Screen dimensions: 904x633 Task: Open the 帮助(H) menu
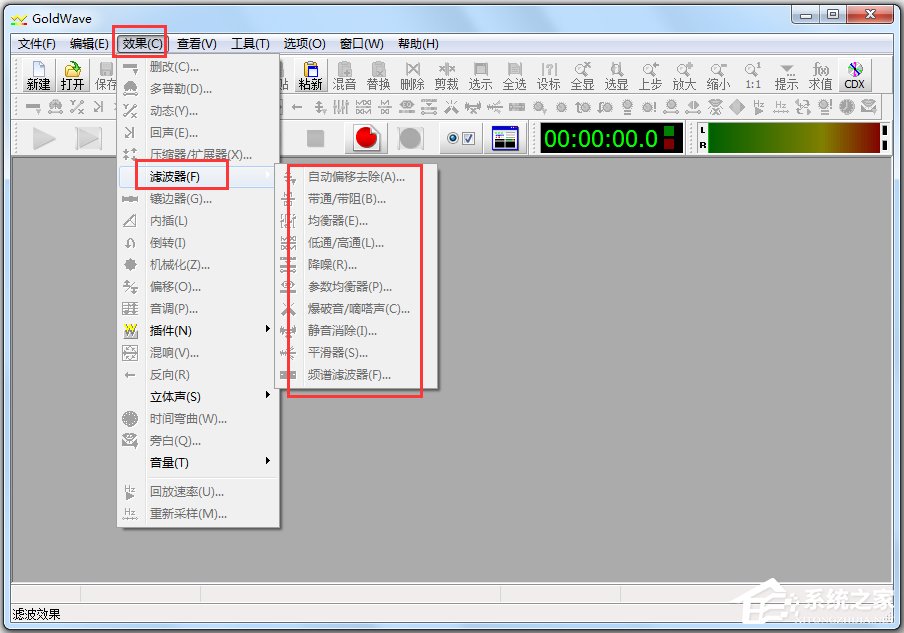pos(418,44)
